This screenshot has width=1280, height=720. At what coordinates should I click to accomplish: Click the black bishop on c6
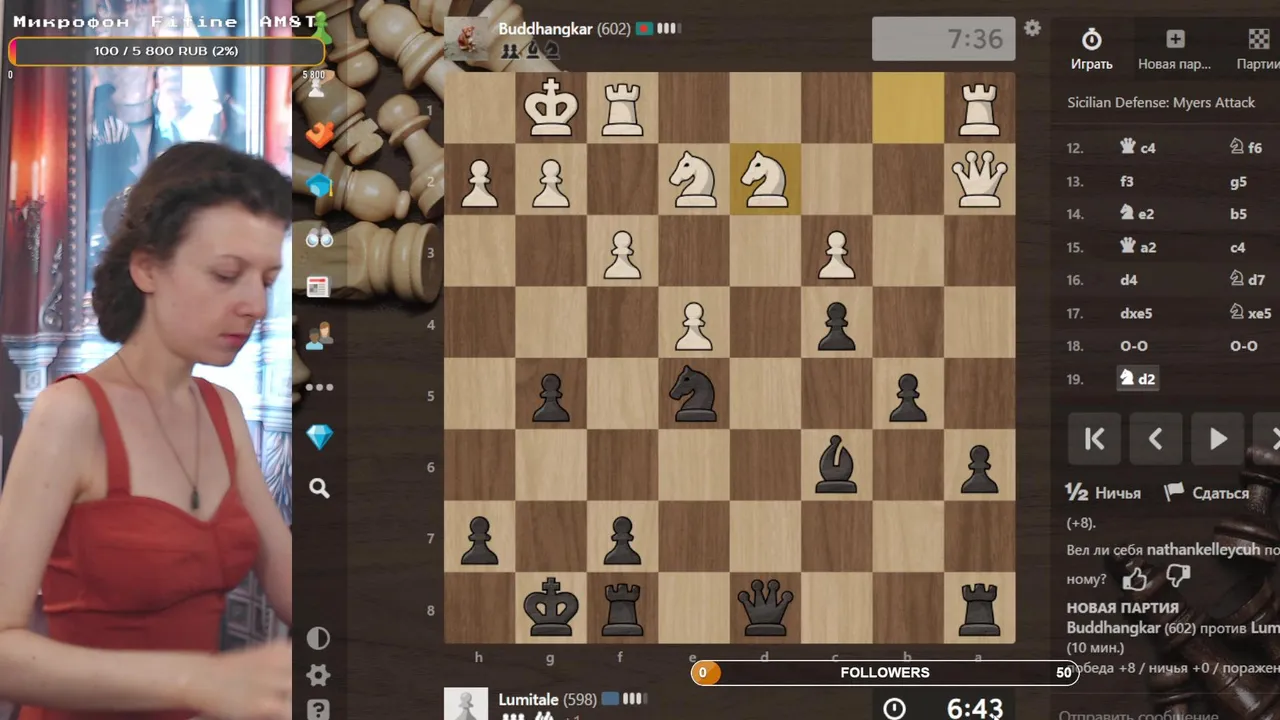[836, 465]
